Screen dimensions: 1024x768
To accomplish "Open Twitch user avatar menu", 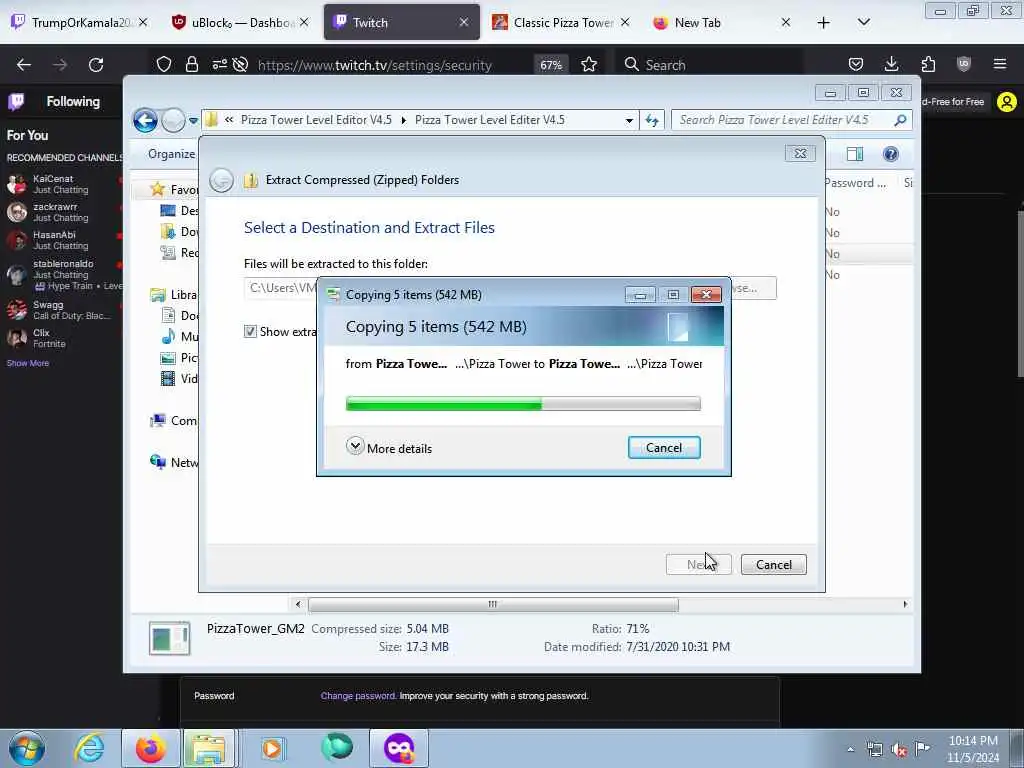I will 1006,102.
